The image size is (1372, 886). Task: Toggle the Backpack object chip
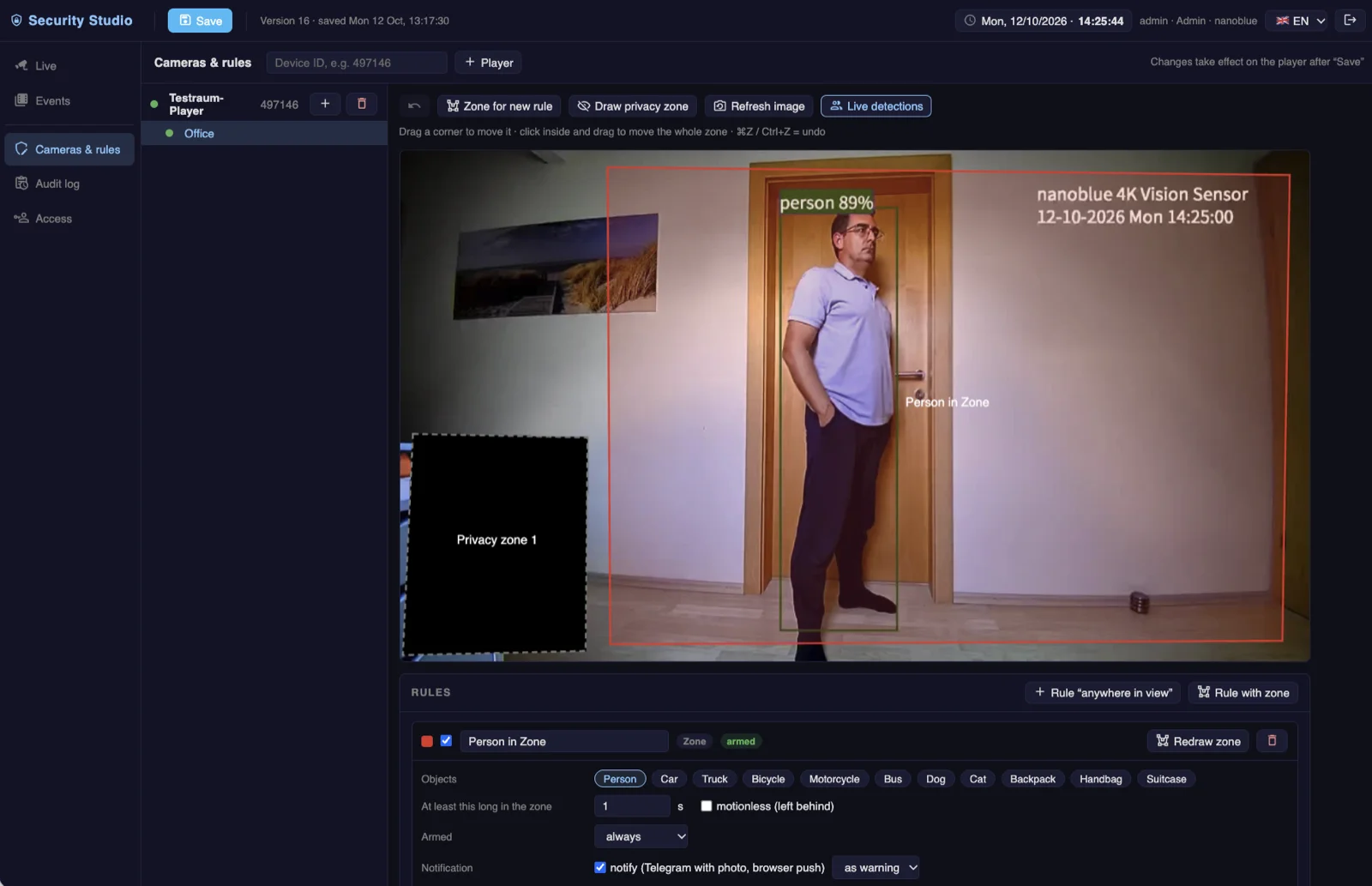pos(1032,779)
